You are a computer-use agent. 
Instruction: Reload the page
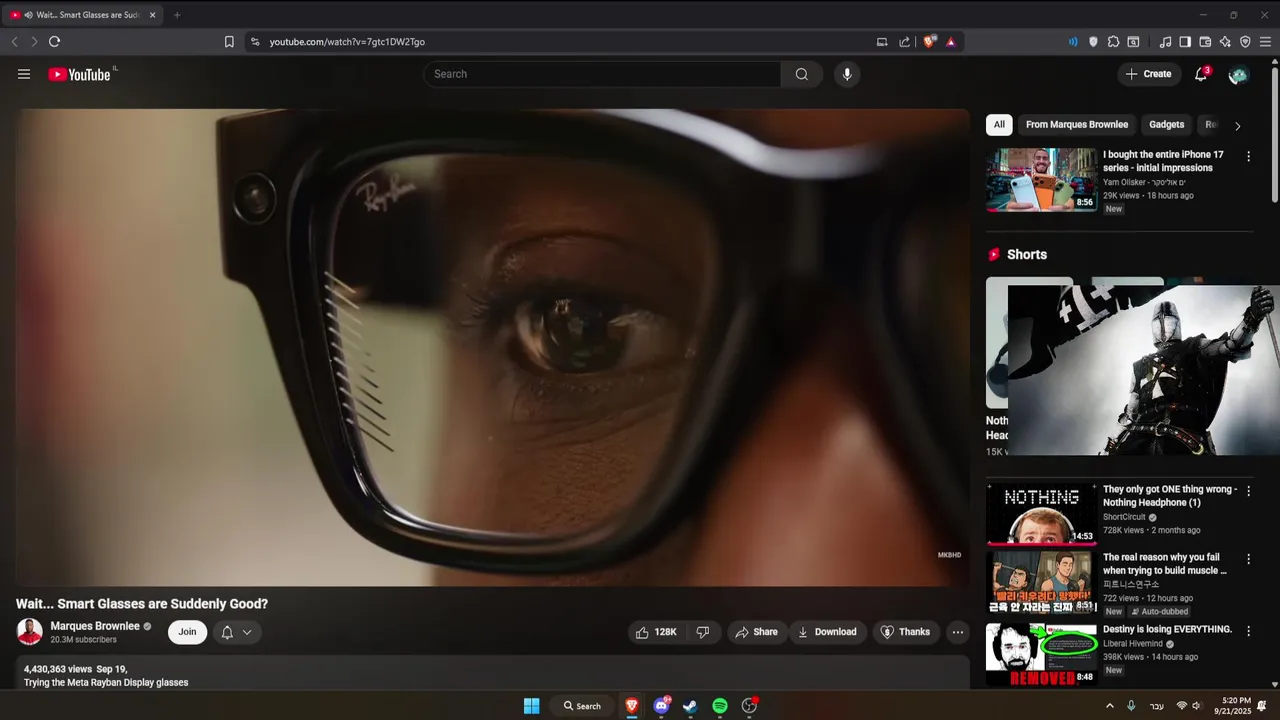(55, 42)
